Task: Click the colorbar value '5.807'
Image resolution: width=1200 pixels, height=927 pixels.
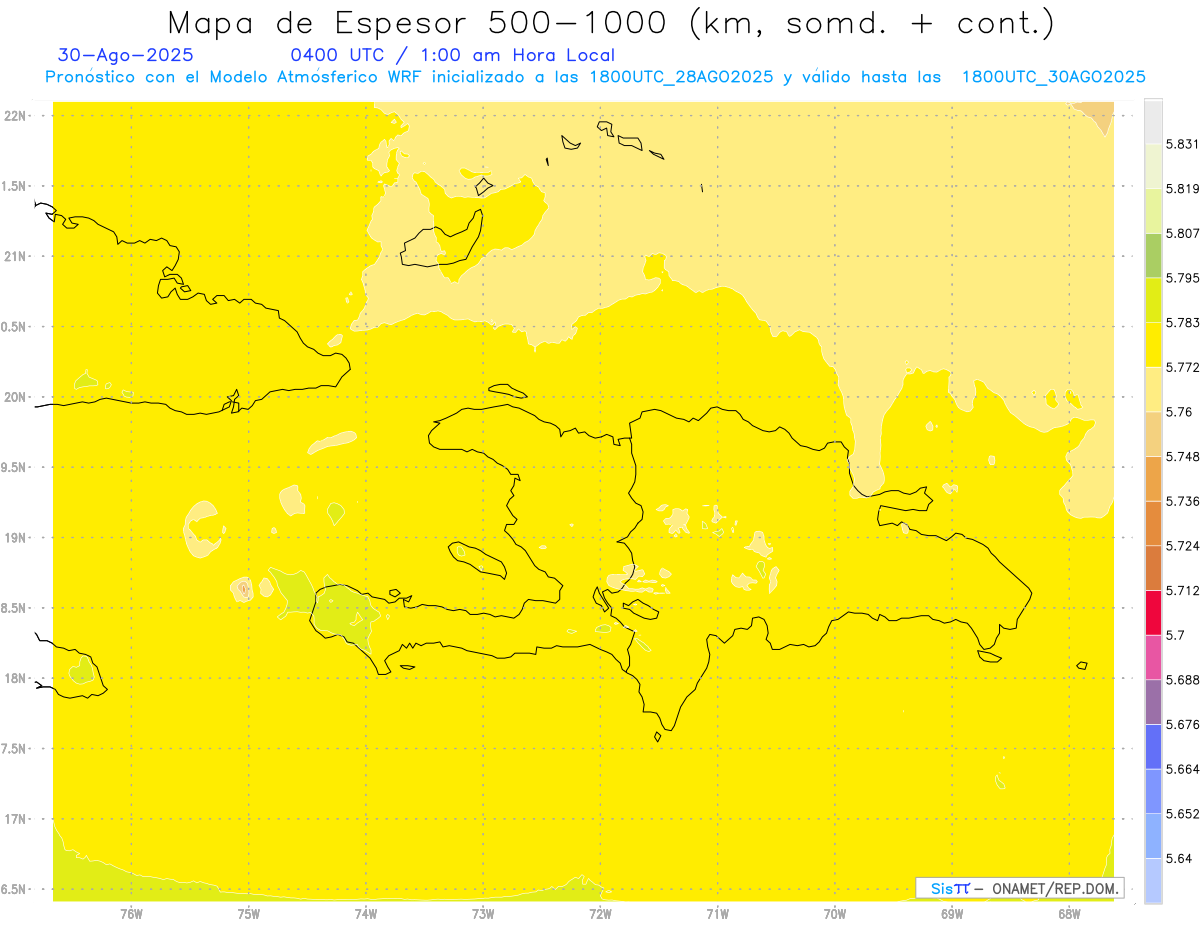Action: 1182,233
